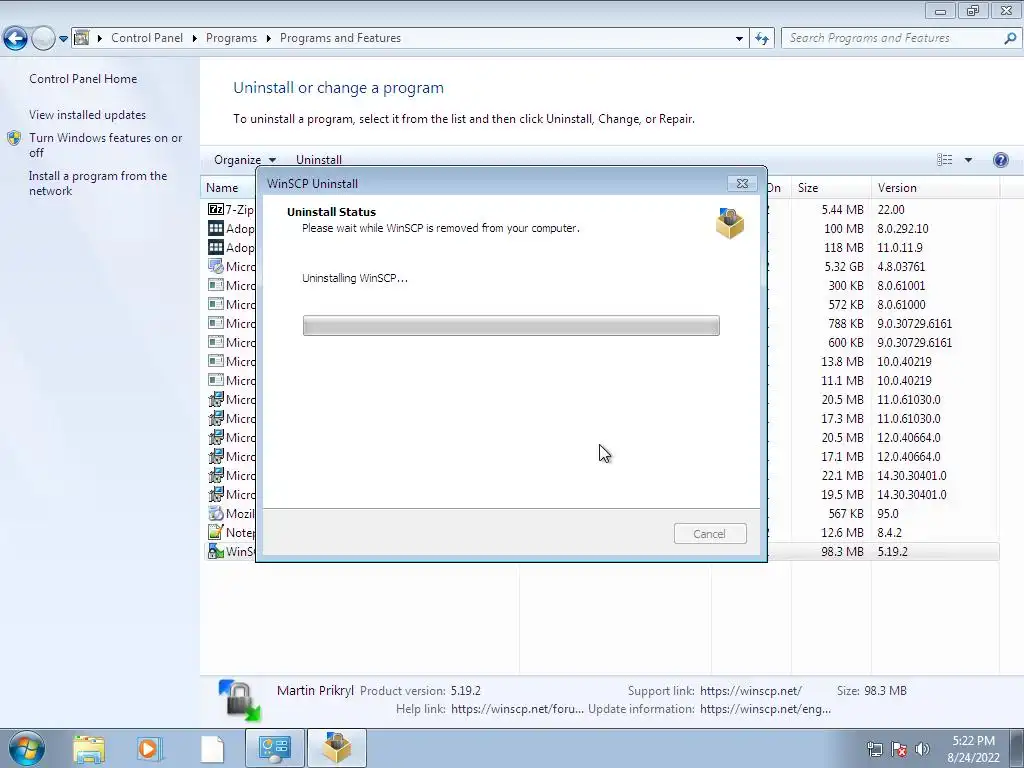This screenshot has height=768, width=1024.
Task: Click the Control Panel address bar icon
Action: click(82, 38)
